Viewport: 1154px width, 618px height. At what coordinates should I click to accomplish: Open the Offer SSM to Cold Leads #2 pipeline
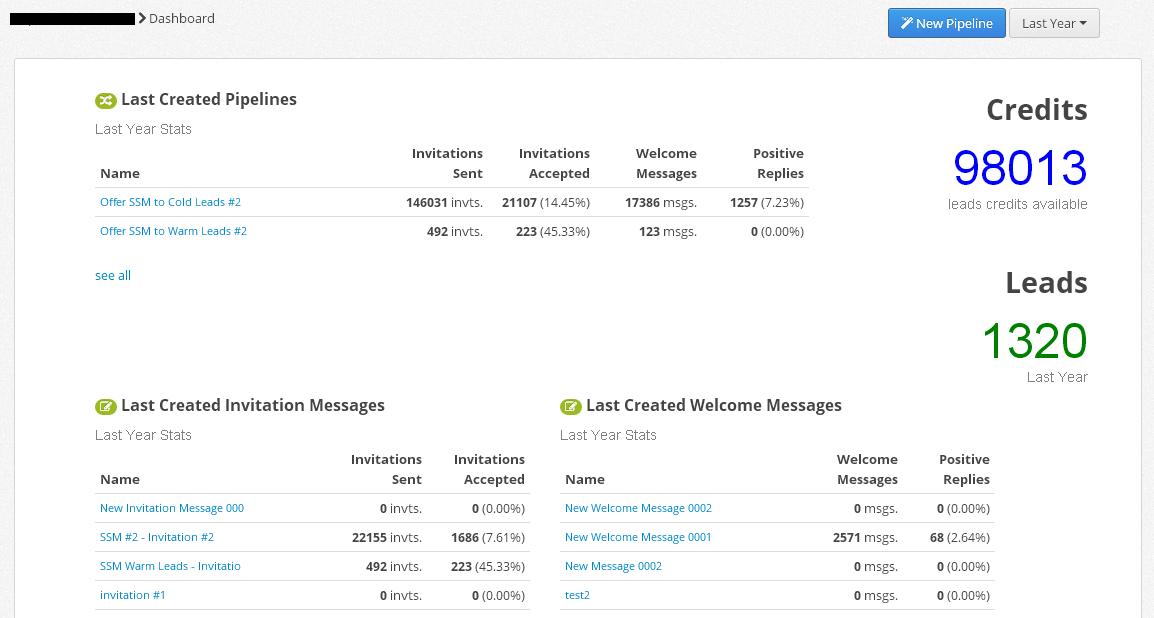pos(170,202)
